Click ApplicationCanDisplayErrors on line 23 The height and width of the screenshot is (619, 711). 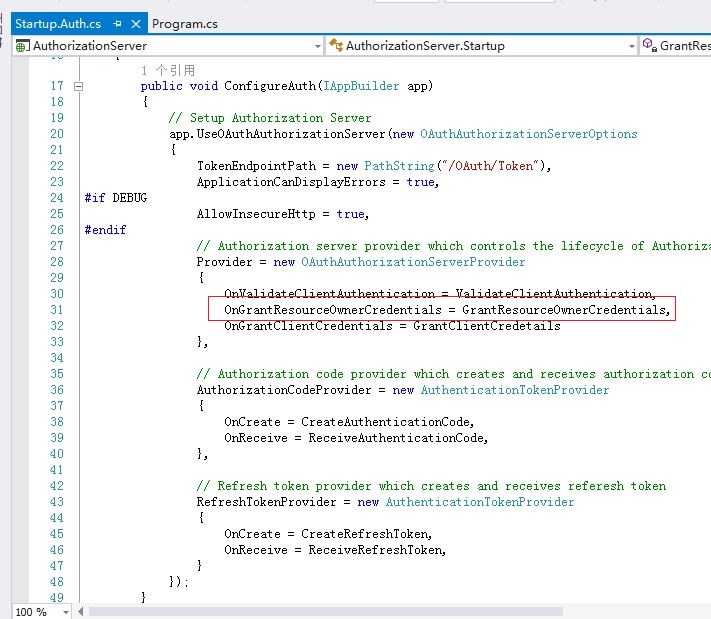point(291,182)
